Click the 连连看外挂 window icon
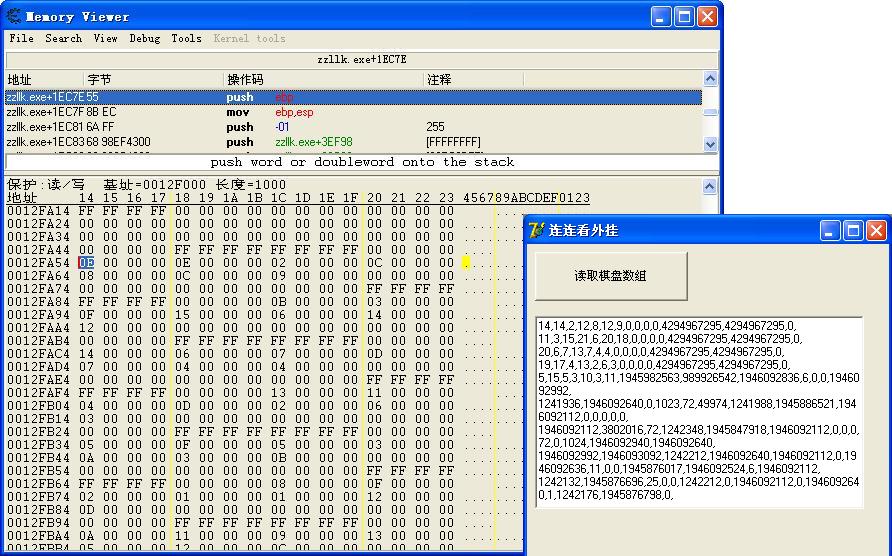Image resolution: width=892 pixels, height=556 pixels. pyautogui.click(x=536, y=230)
